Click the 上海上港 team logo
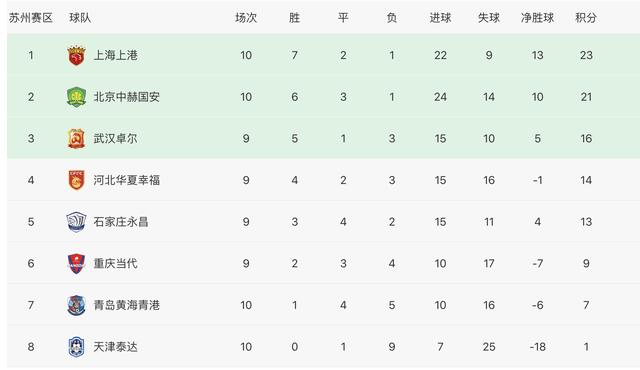 point(76,55)
